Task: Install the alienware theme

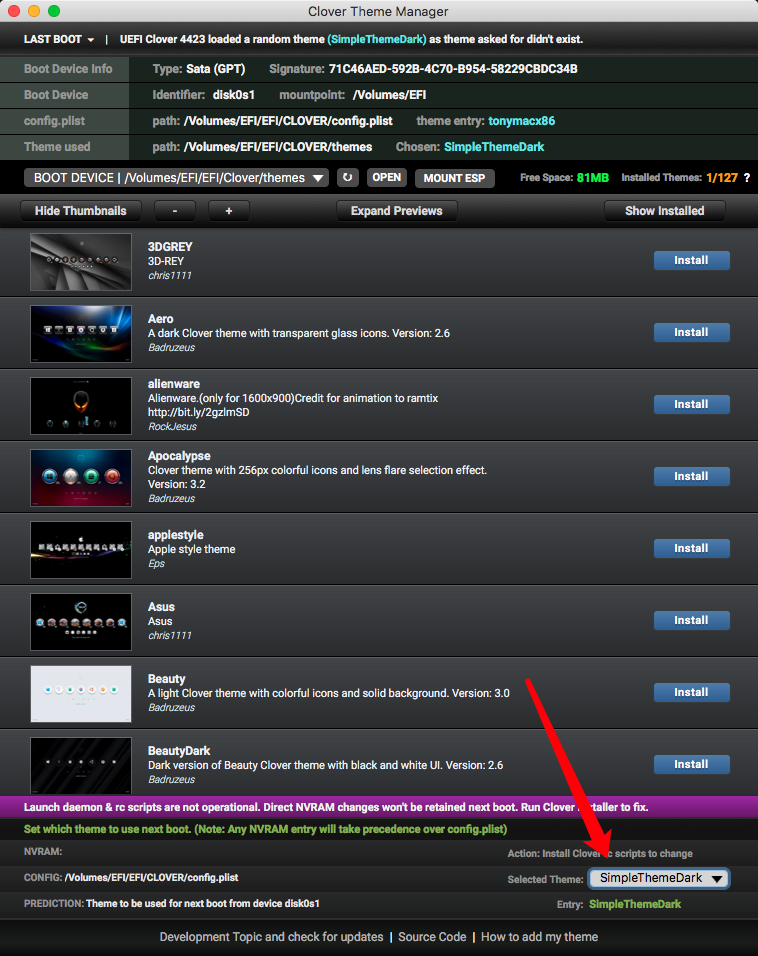Action: pos(692,404)
